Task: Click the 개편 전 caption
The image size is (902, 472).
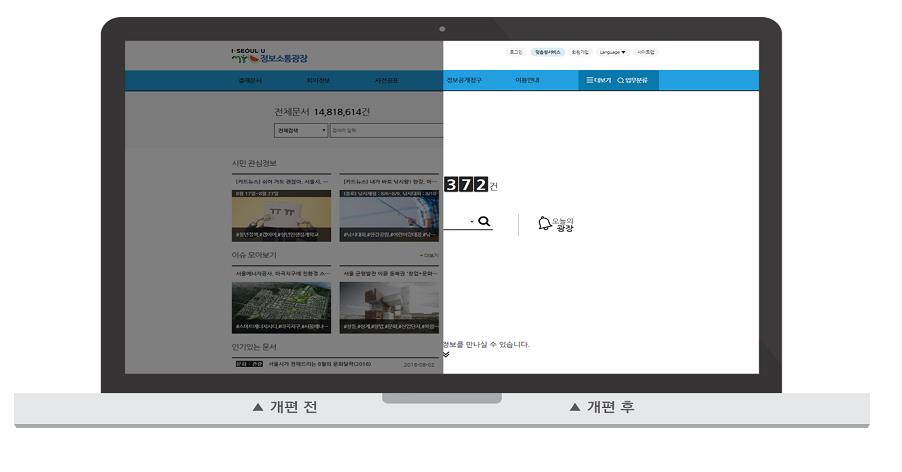Action: coord(285,407)
